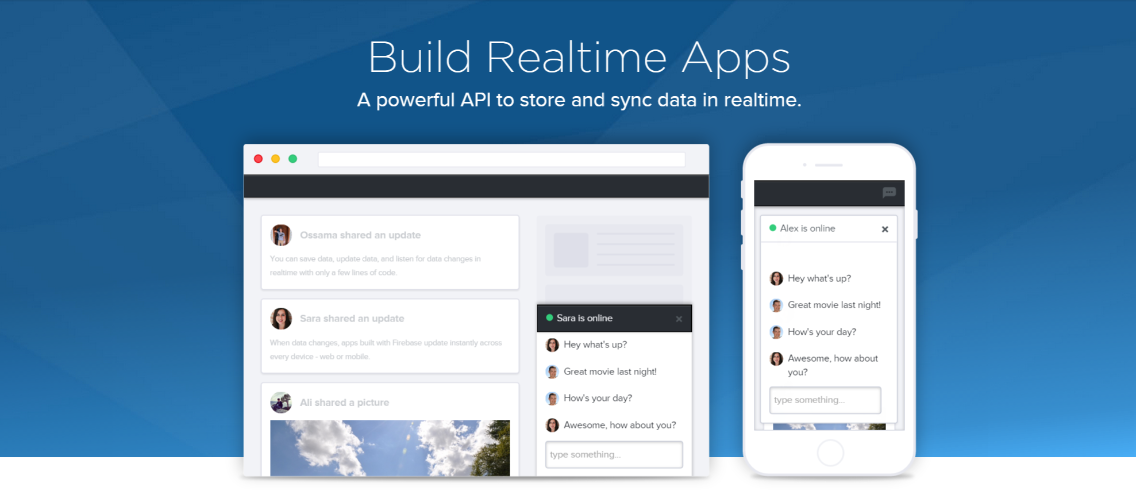The image size is (1136, 490).
Task: Click Sara's avatar in the shared update post
Action: (281, 318)
